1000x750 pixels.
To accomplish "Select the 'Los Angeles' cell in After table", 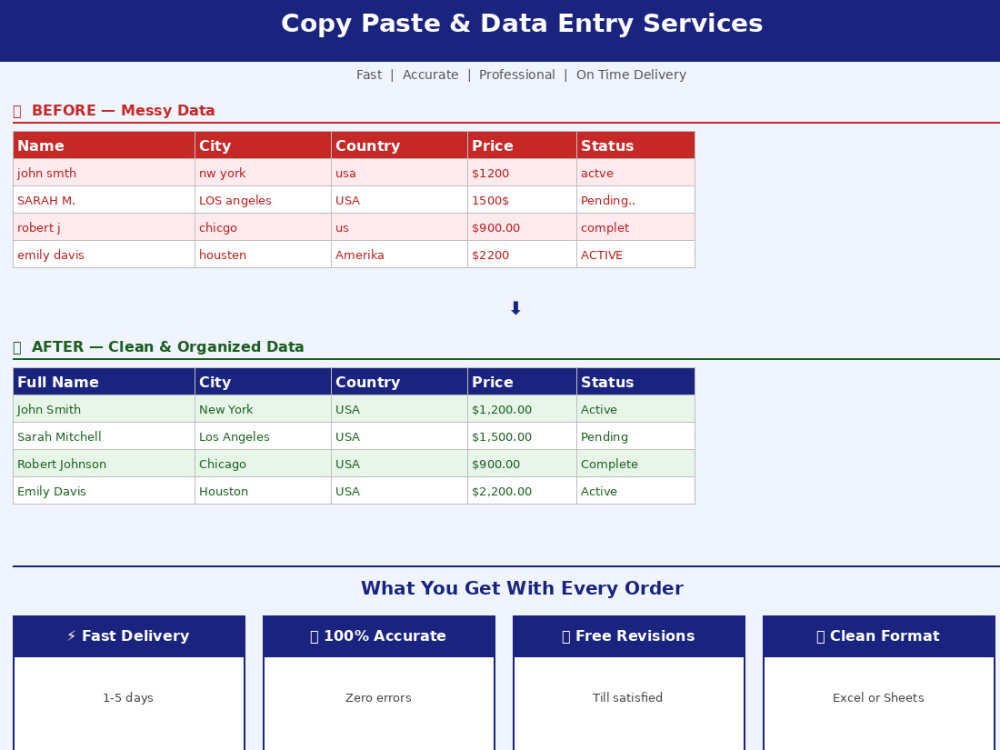I will [263, 437].
